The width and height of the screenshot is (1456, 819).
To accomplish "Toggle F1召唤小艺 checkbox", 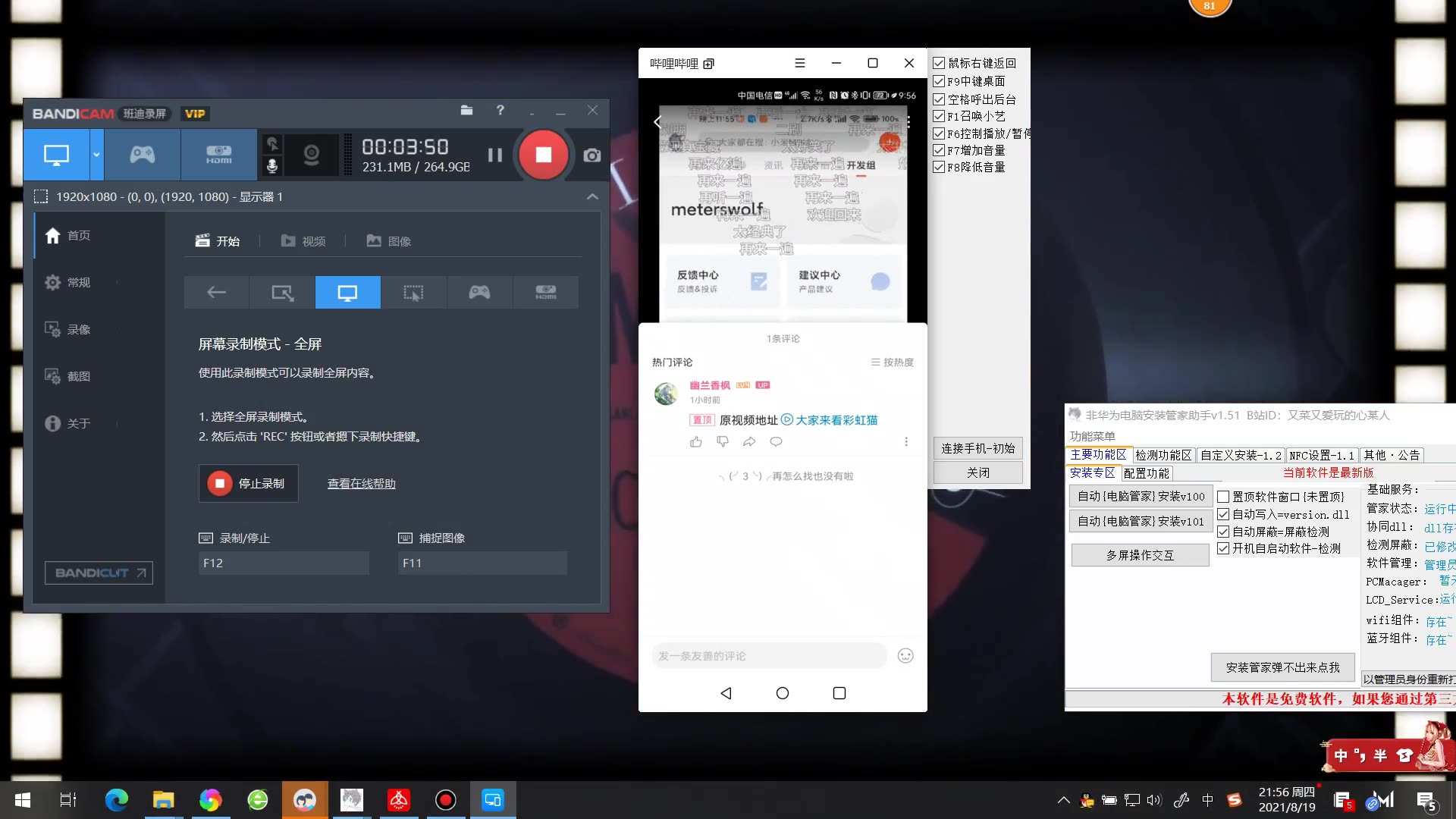I will pyautogui.click(x=939, y=116).
